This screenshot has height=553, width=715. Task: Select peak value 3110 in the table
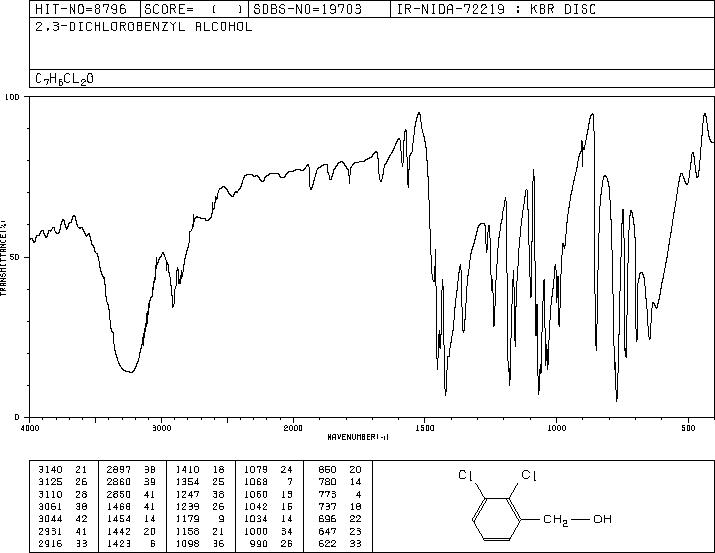[51, 494]
